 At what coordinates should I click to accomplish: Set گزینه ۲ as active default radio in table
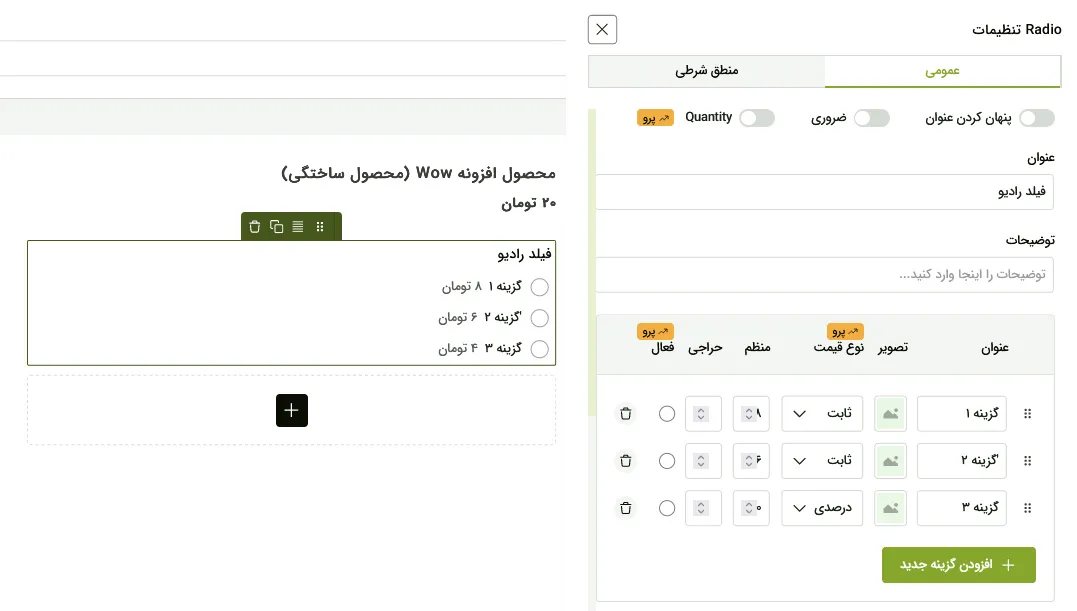[667, 461]
